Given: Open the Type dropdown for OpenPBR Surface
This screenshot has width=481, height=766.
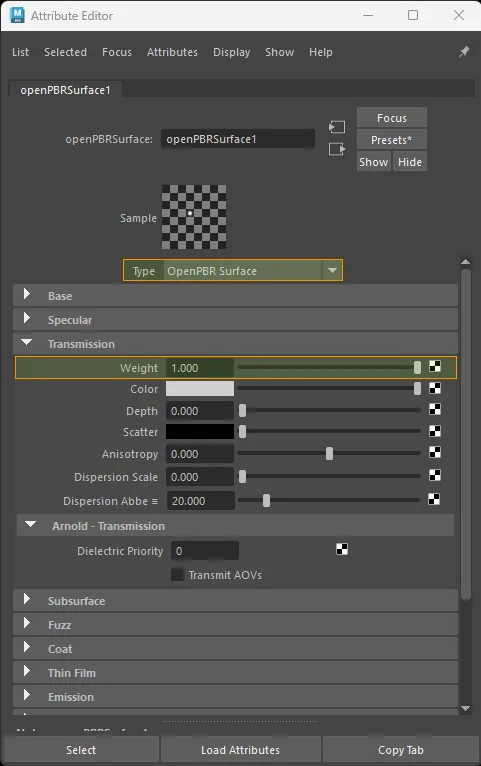Looking at the screenshot, I should (x=332, y=270).
